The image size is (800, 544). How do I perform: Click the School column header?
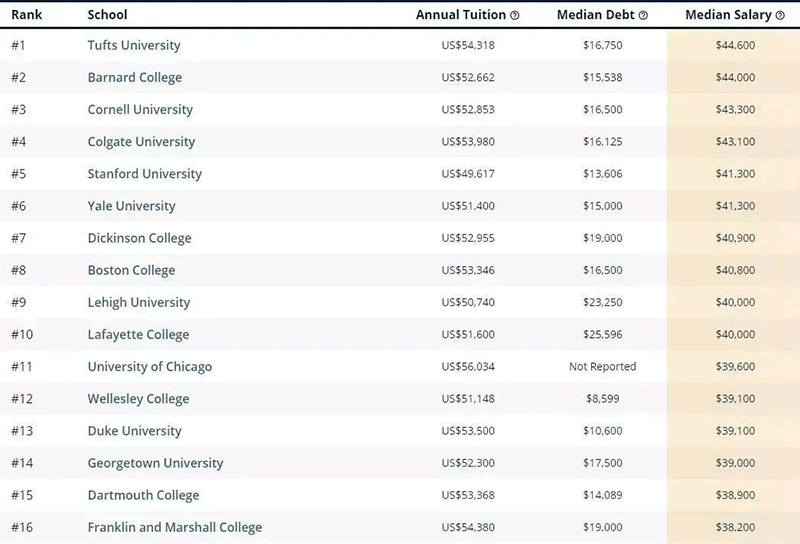click(107, 15)
